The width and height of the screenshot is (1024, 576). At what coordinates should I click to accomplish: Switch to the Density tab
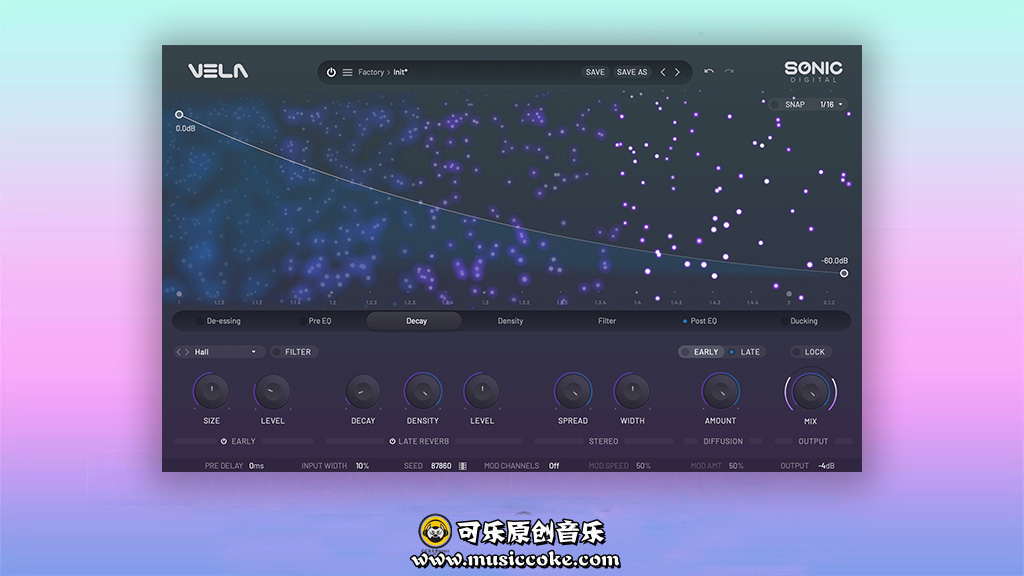pyautogui.click(x=510, y=321)
